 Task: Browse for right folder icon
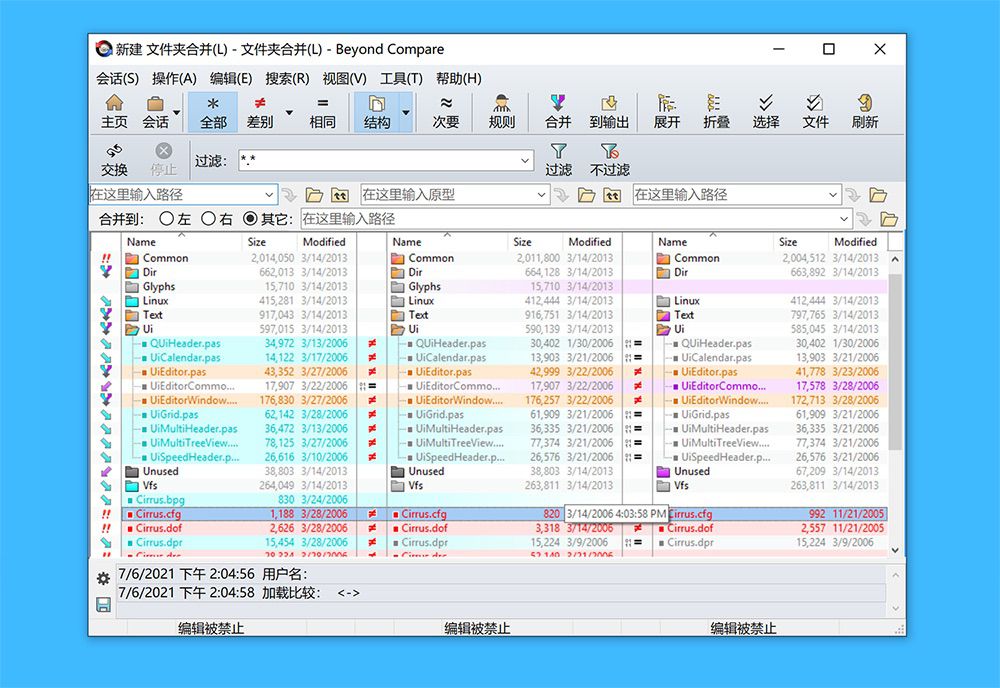coord(878,194)
